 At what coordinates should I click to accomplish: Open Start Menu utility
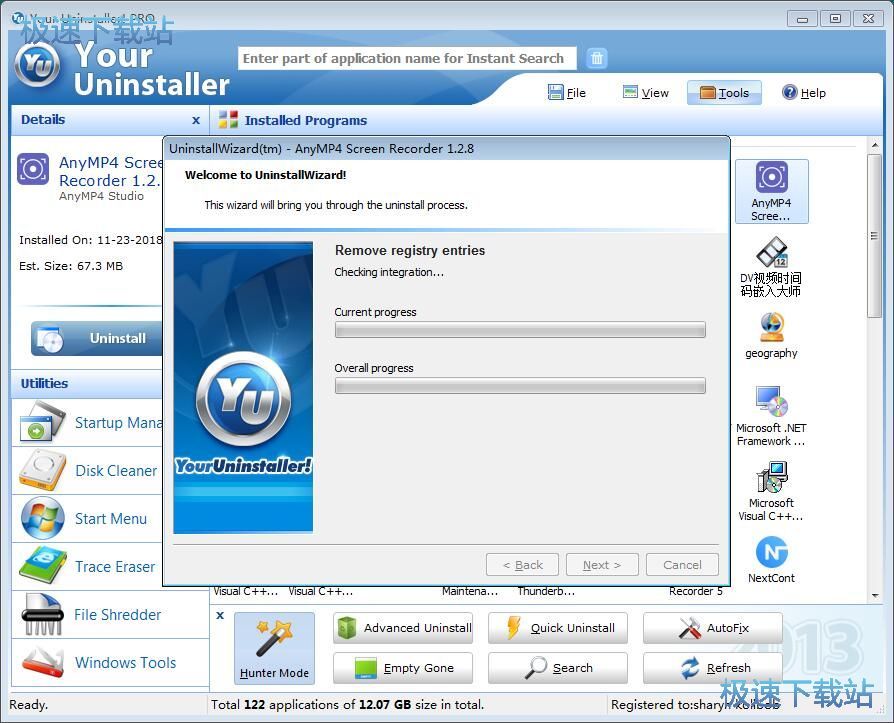point(88,518)
